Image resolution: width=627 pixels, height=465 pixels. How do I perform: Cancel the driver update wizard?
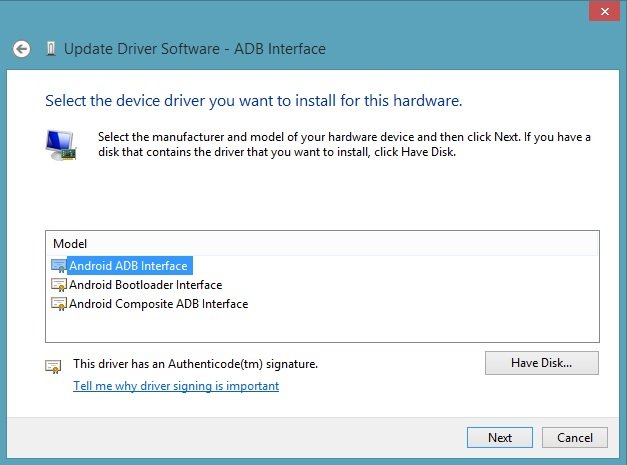(575, 437)
